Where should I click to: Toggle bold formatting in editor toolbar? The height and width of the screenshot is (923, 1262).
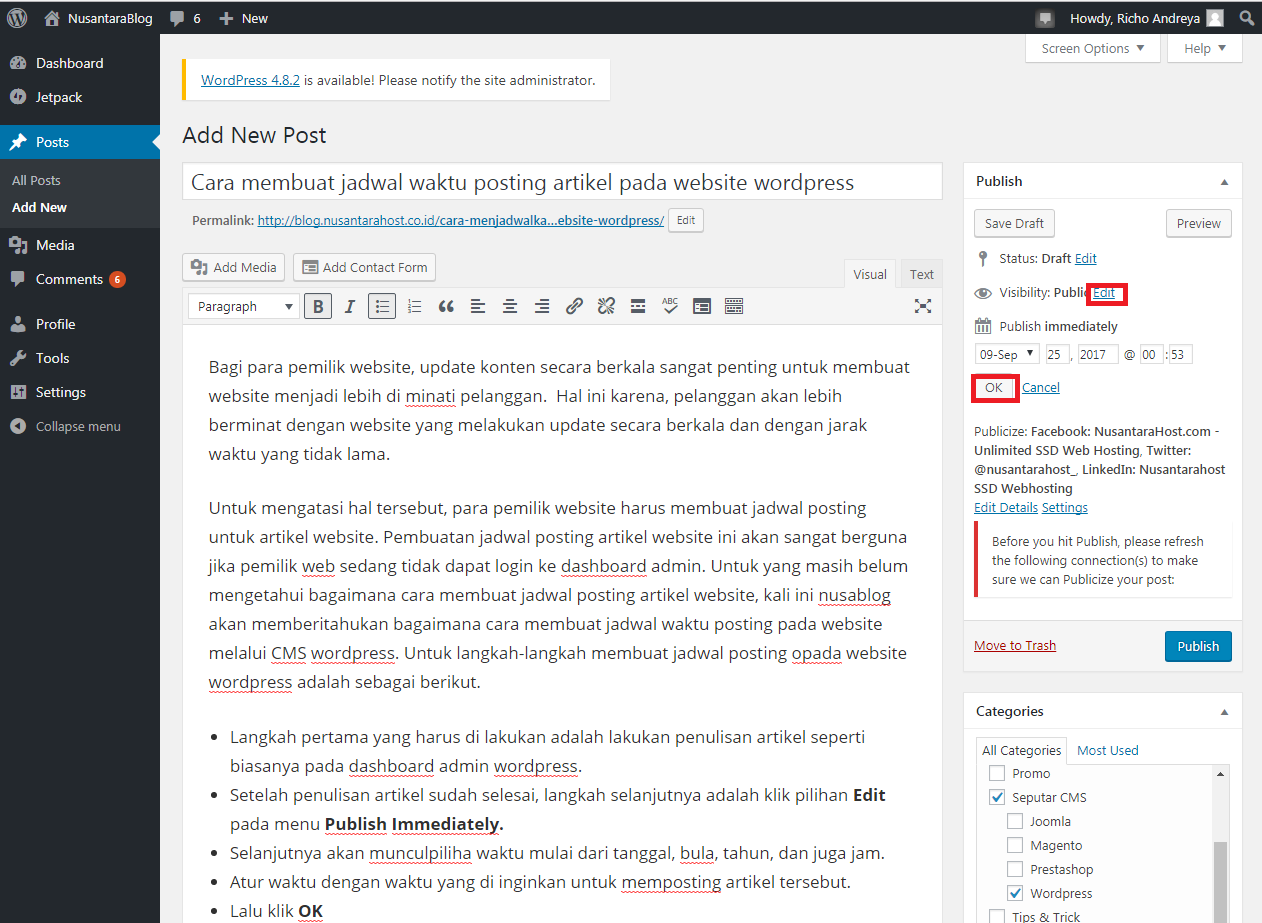(318, 307)
